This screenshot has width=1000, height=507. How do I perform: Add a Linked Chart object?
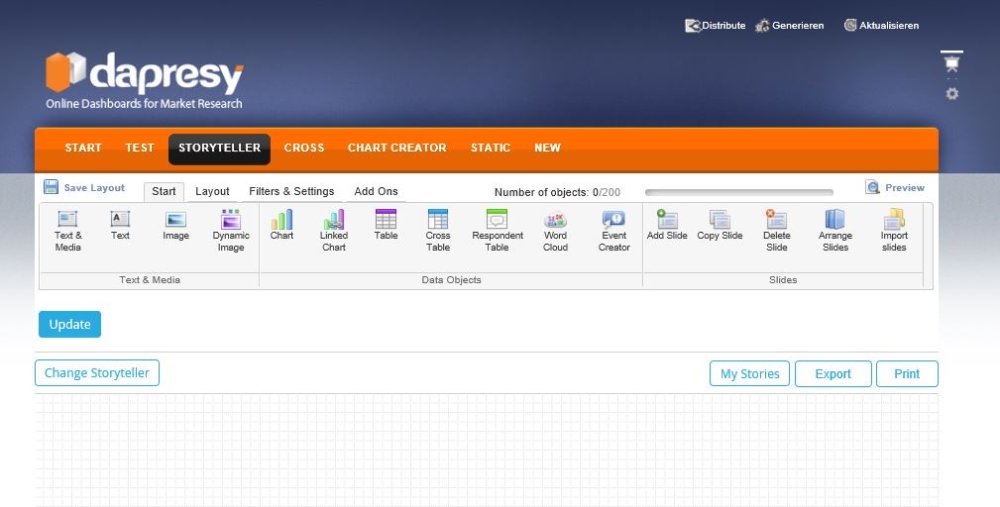coord(334,231)
